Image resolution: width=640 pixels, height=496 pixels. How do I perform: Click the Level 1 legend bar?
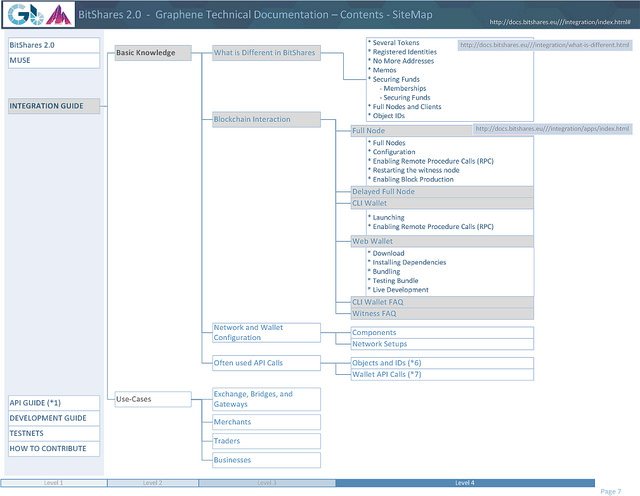(x=54, y=483)
